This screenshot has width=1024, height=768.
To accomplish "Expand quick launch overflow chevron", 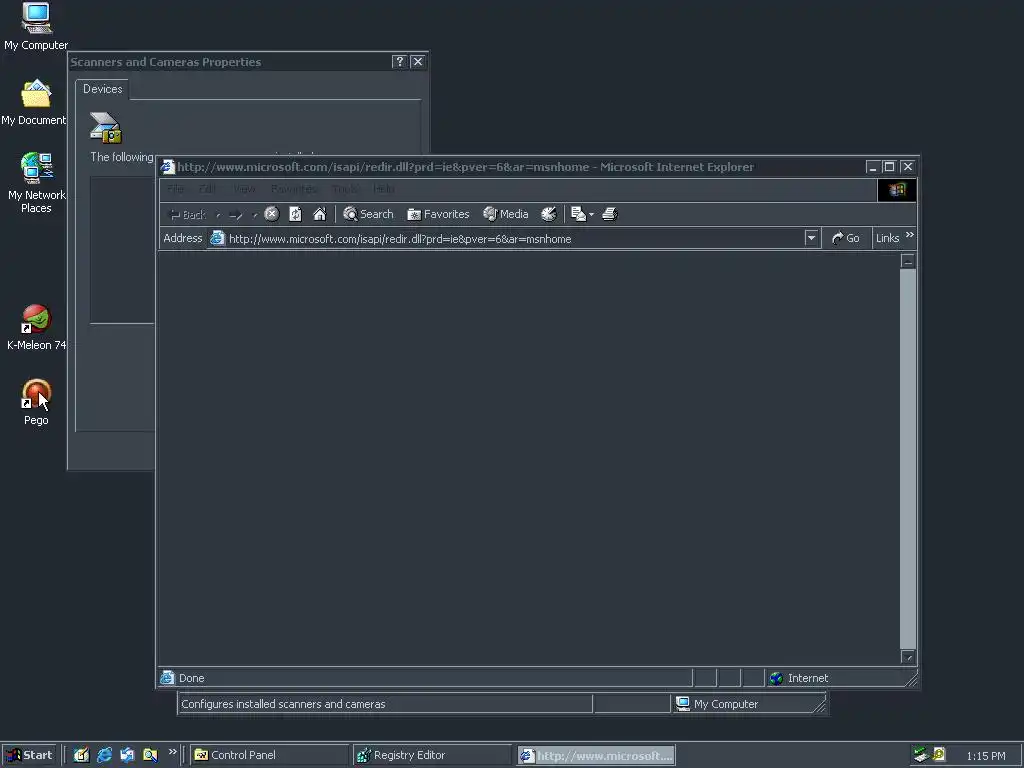I will 172,752.
